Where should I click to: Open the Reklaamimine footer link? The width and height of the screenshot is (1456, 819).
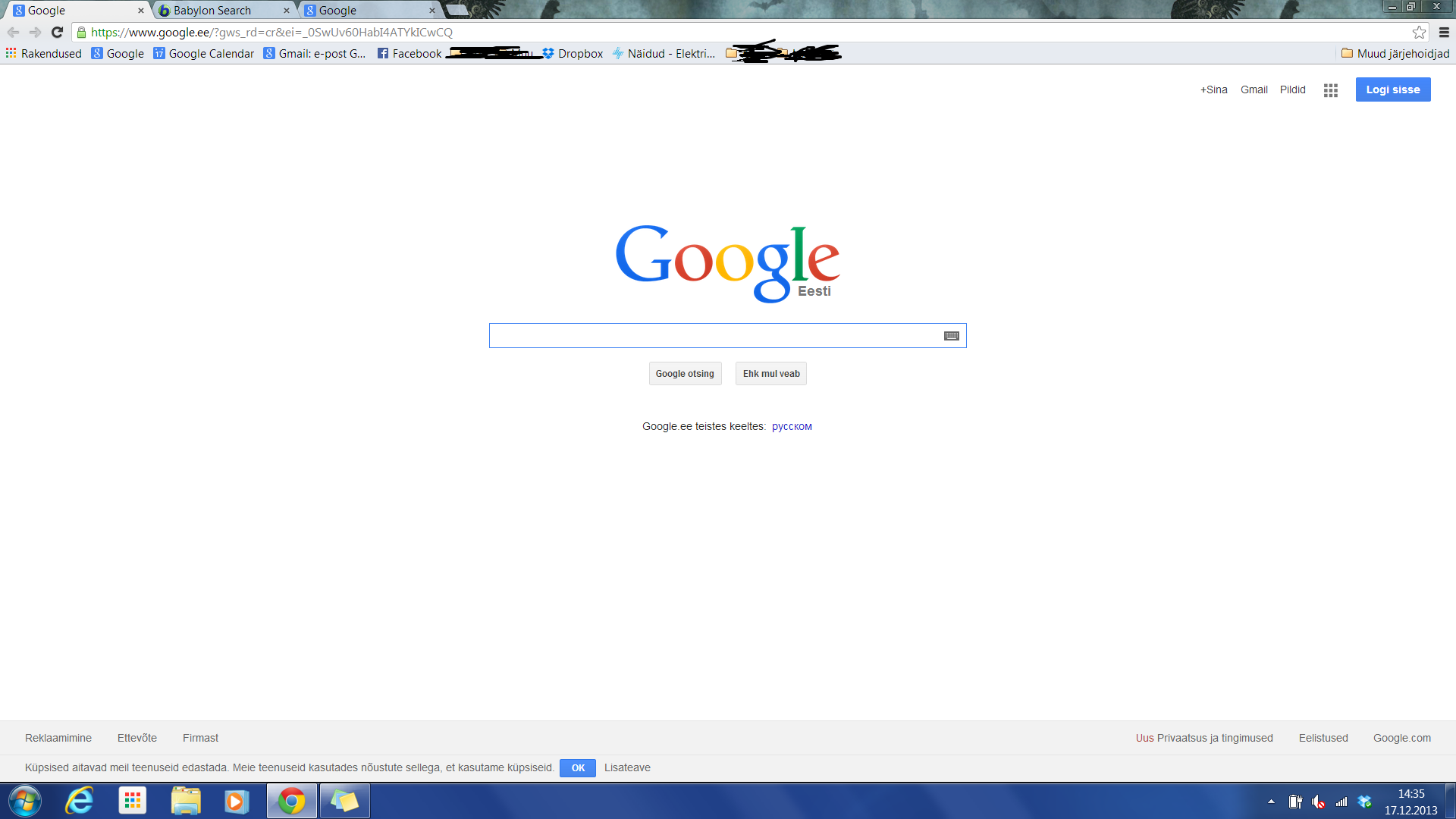[x=58, y=738]
